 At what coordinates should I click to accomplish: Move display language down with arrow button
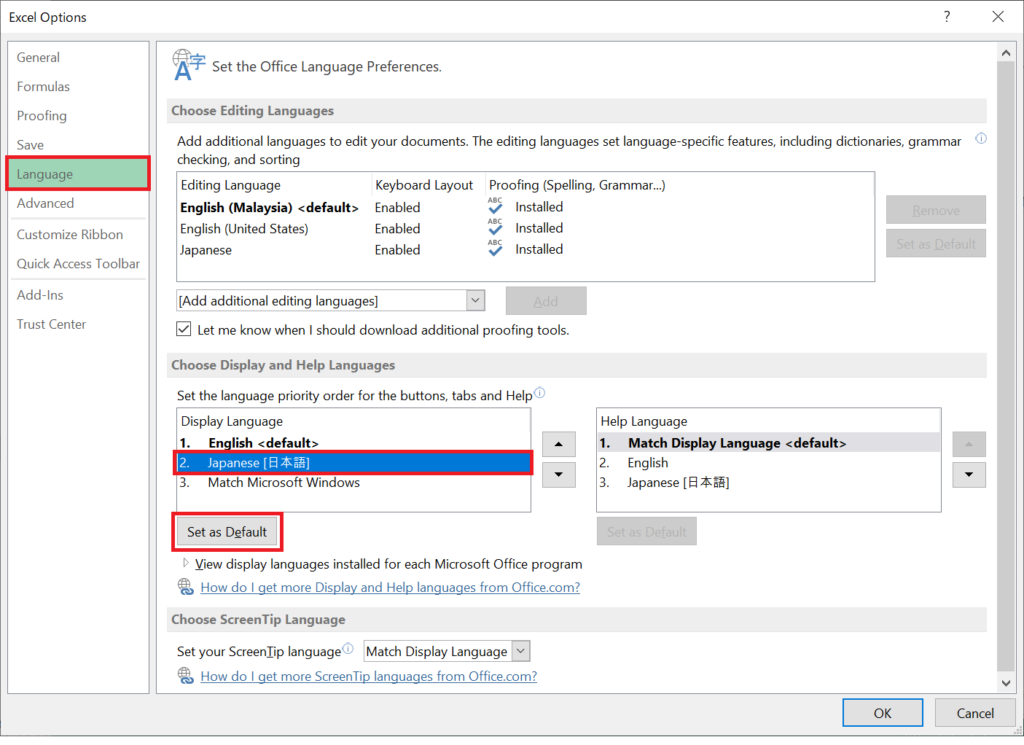click(x=558, y=475)
